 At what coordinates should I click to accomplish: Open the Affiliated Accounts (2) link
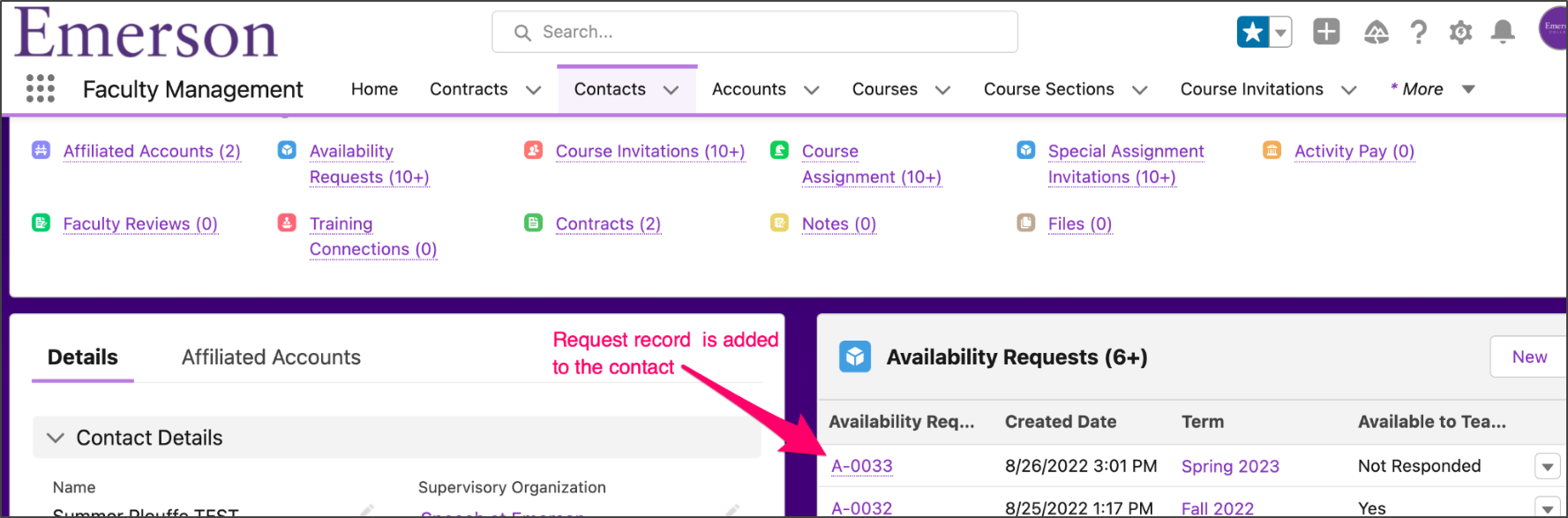[x=152, y=151]
